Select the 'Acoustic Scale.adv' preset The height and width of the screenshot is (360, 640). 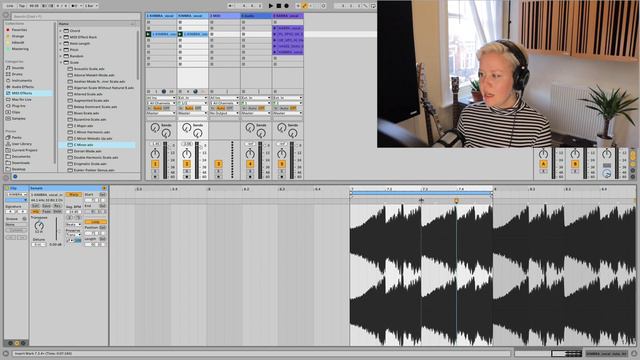click(89, 69)
